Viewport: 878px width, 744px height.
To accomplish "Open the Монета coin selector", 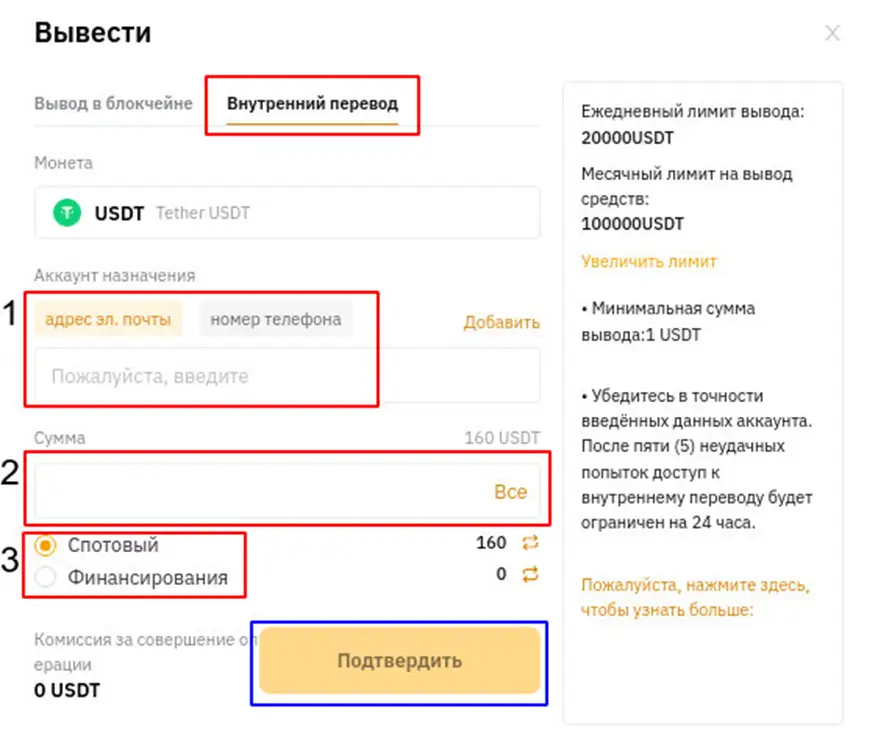I will click(x=287, y=212).
